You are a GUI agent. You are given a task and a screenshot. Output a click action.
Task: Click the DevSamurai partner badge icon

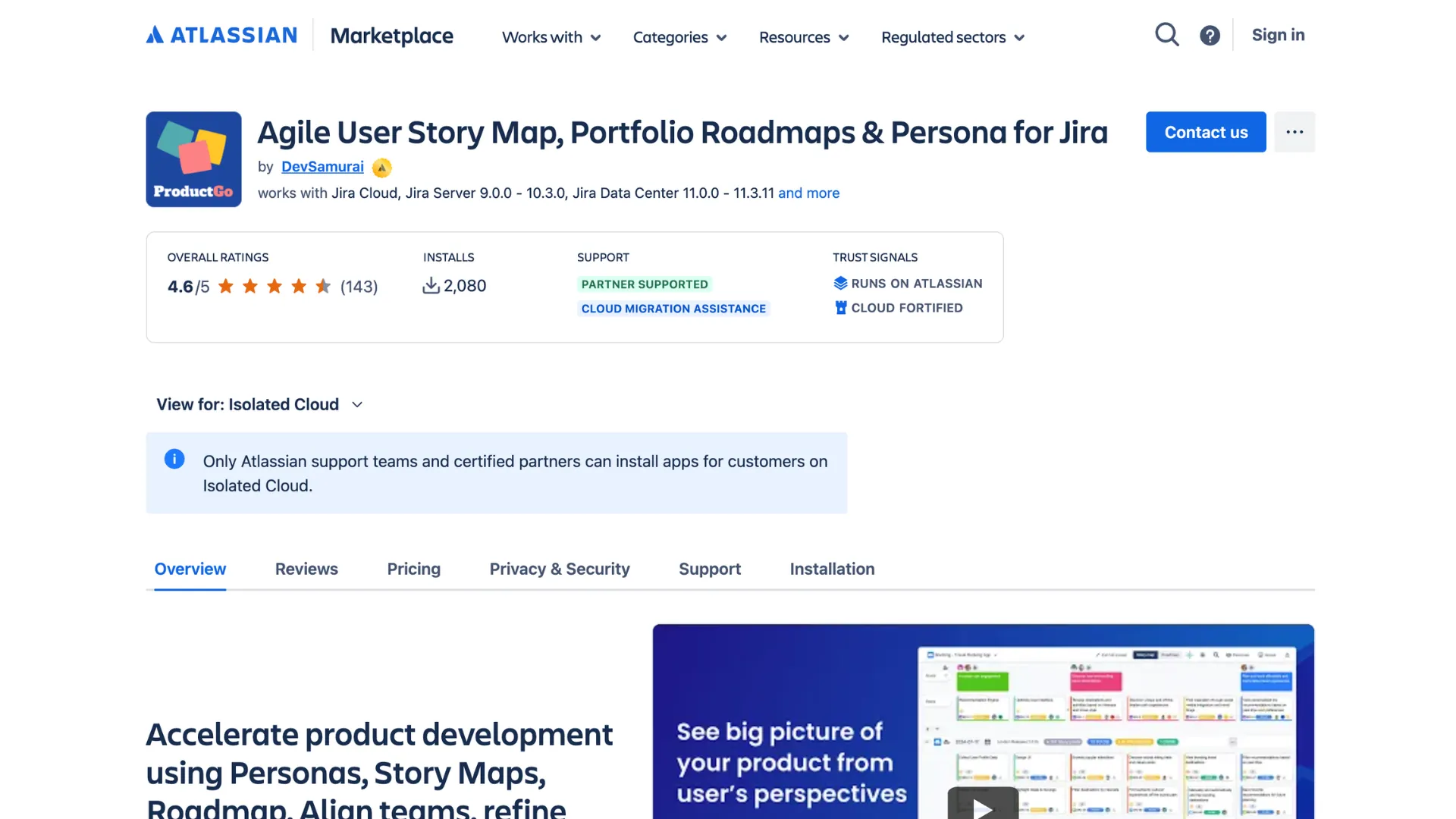tap(382, 168)
